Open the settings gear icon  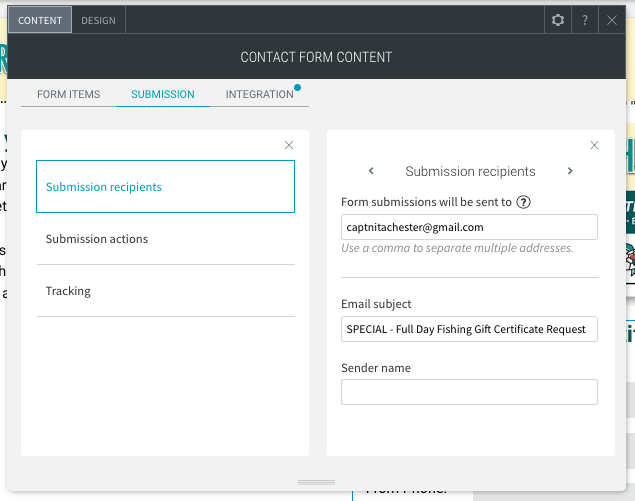click(x=558, y=20)
